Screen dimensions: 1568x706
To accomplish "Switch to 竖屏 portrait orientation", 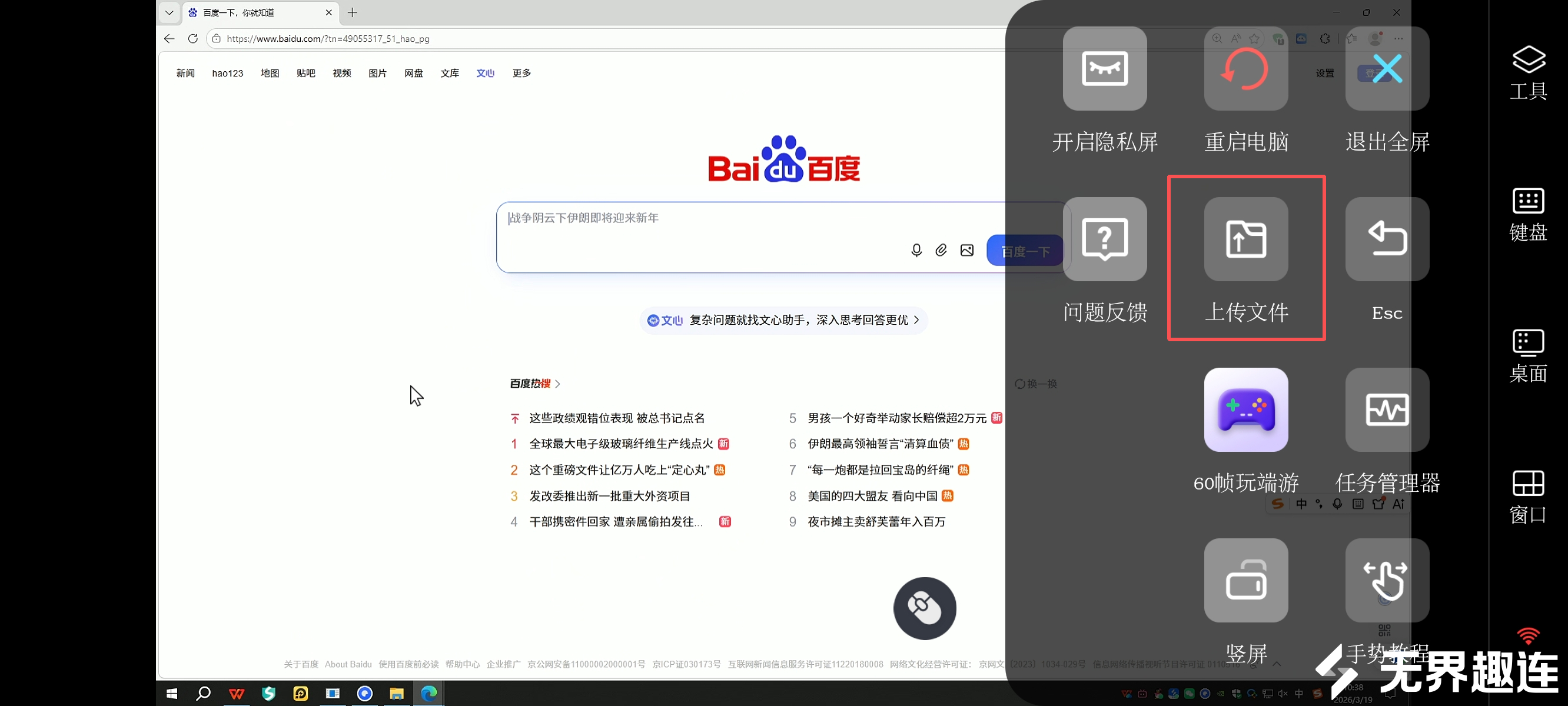I will [x=1245, y=580].
